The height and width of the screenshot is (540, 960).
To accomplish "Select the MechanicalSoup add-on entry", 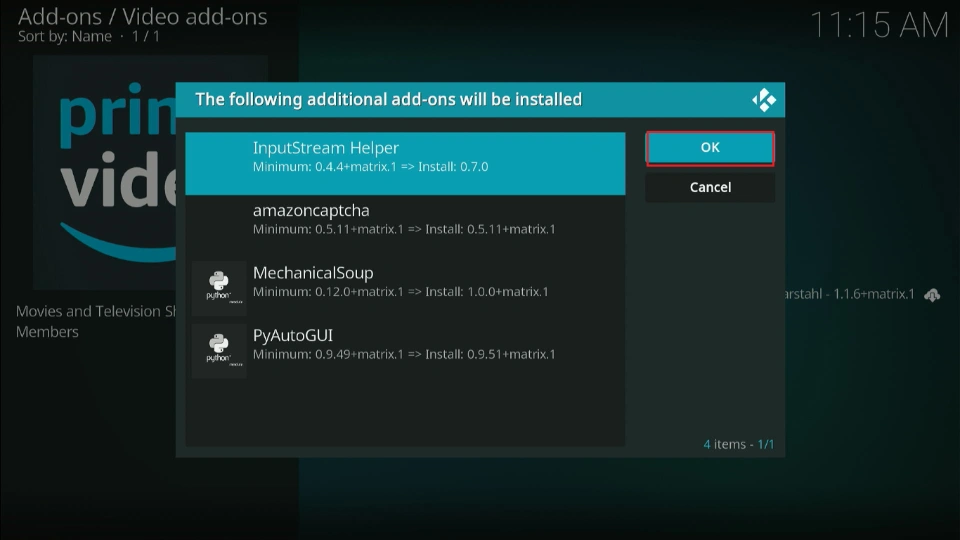I will tap(405, 289).
